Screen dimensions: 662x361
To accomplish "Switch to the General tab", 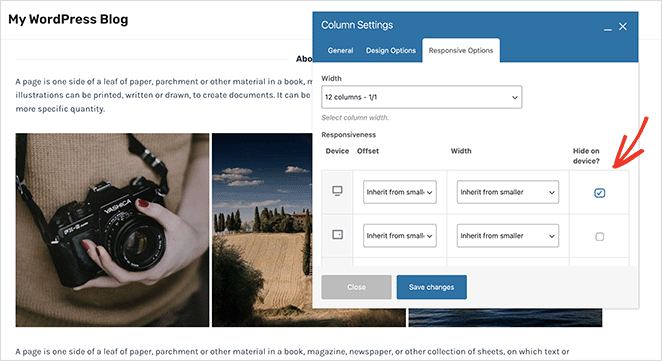I will (340, 50).
